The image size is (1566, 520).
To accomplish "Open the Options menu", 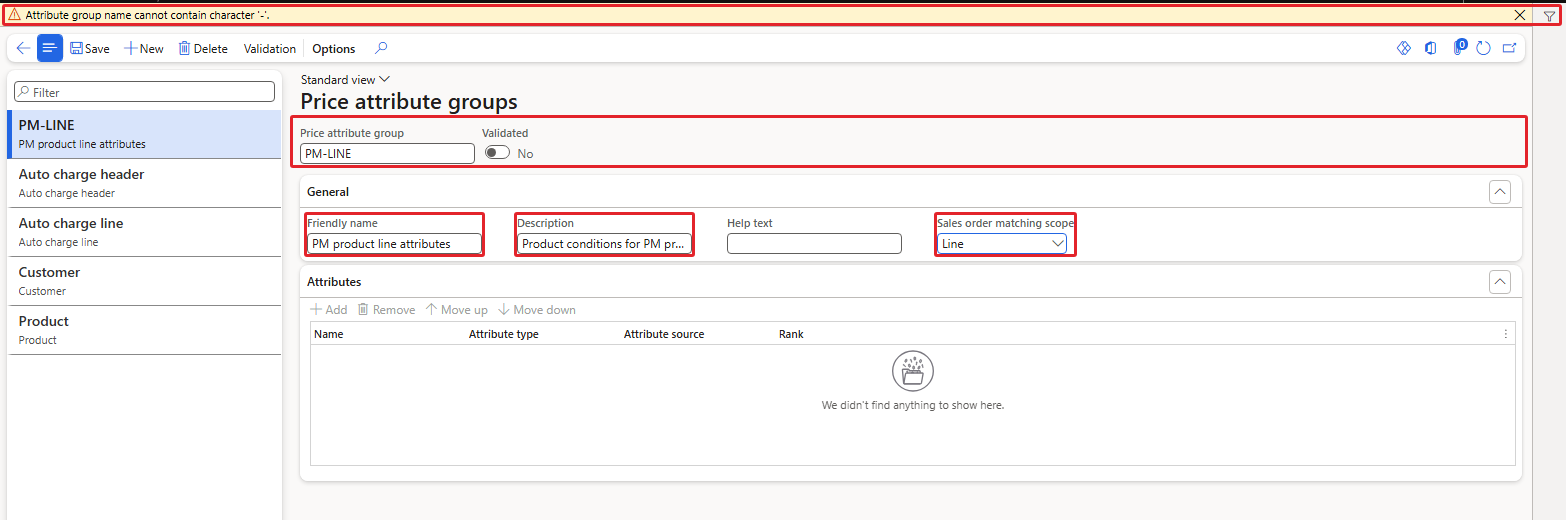I will [334, 48].
